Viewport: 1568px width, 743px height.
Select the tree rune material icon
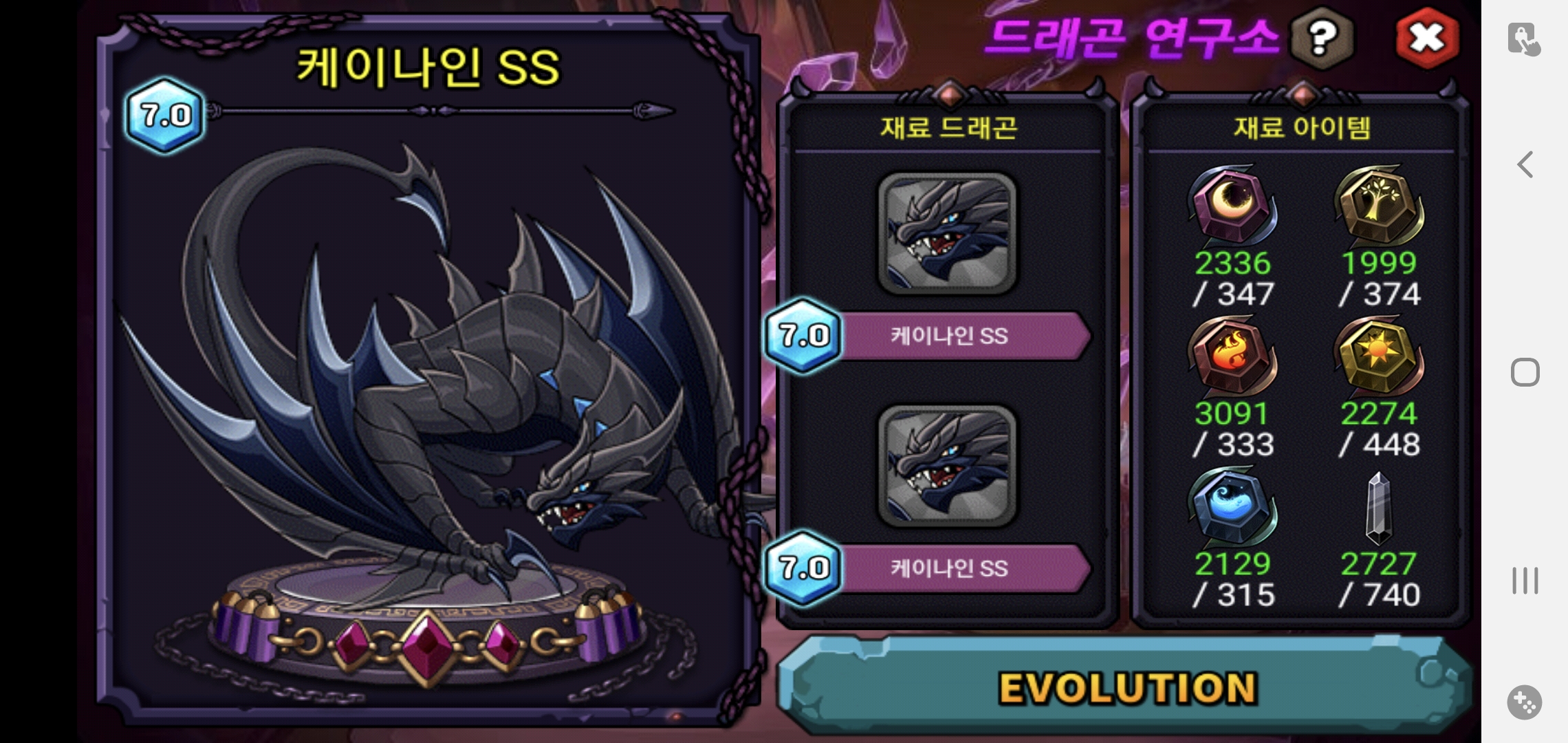click(x=1378, y=204)
